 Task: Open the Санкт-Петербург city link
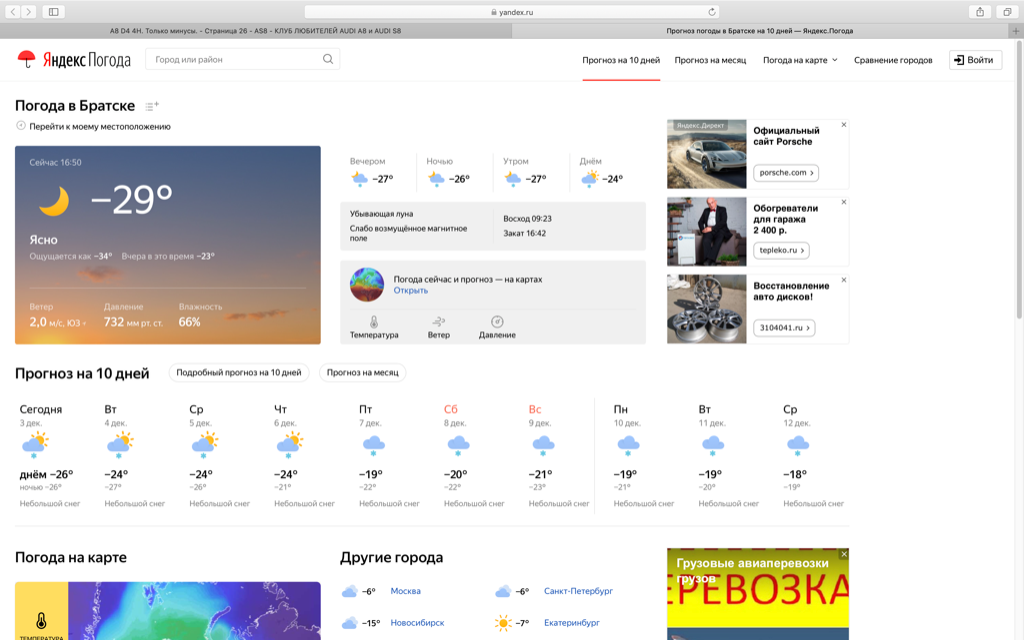point(578,591)
